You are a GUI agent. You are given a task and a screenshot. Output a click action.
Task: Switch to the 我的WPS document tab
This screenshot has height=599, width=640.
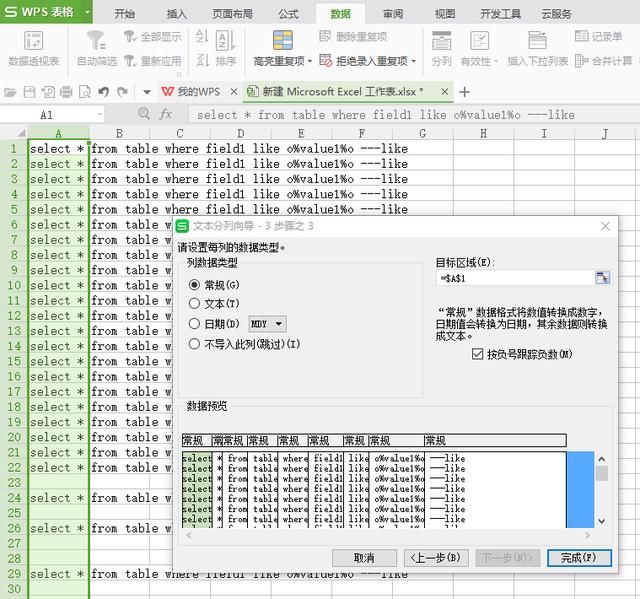199,92
